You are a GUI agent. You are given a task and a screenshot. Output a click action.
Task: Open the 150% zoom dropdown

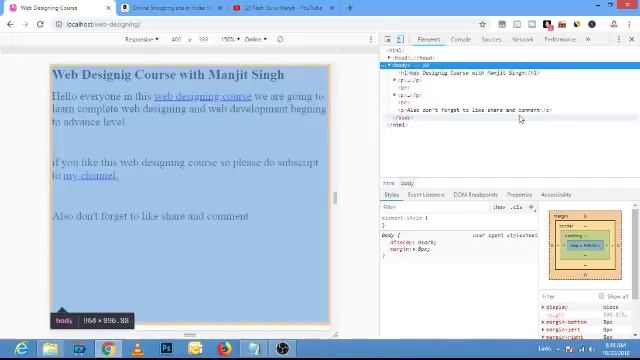tap(230, 39)
